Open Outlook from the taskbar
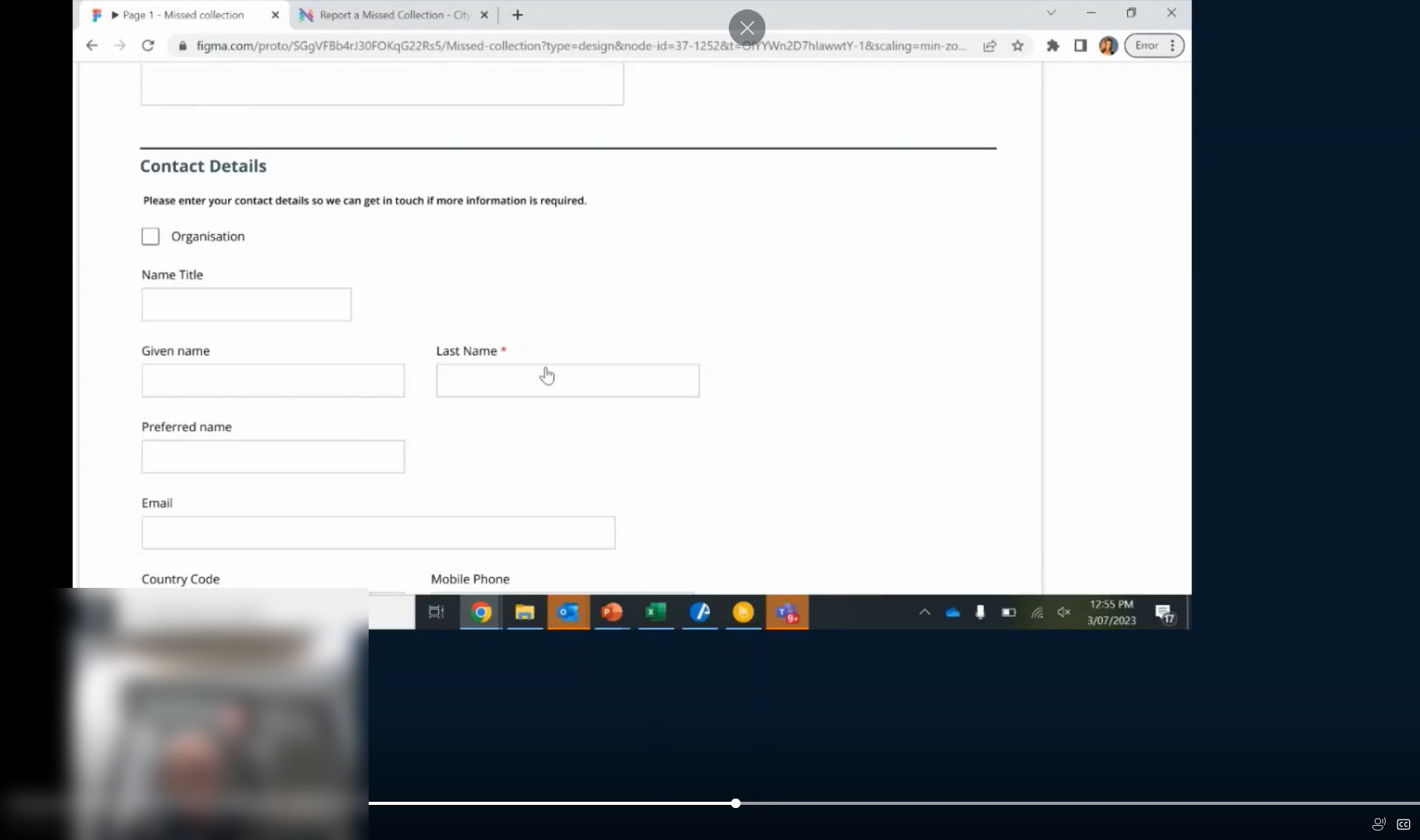The width and height of the screenshot is (1420, 840). click(x=569, y=613)
